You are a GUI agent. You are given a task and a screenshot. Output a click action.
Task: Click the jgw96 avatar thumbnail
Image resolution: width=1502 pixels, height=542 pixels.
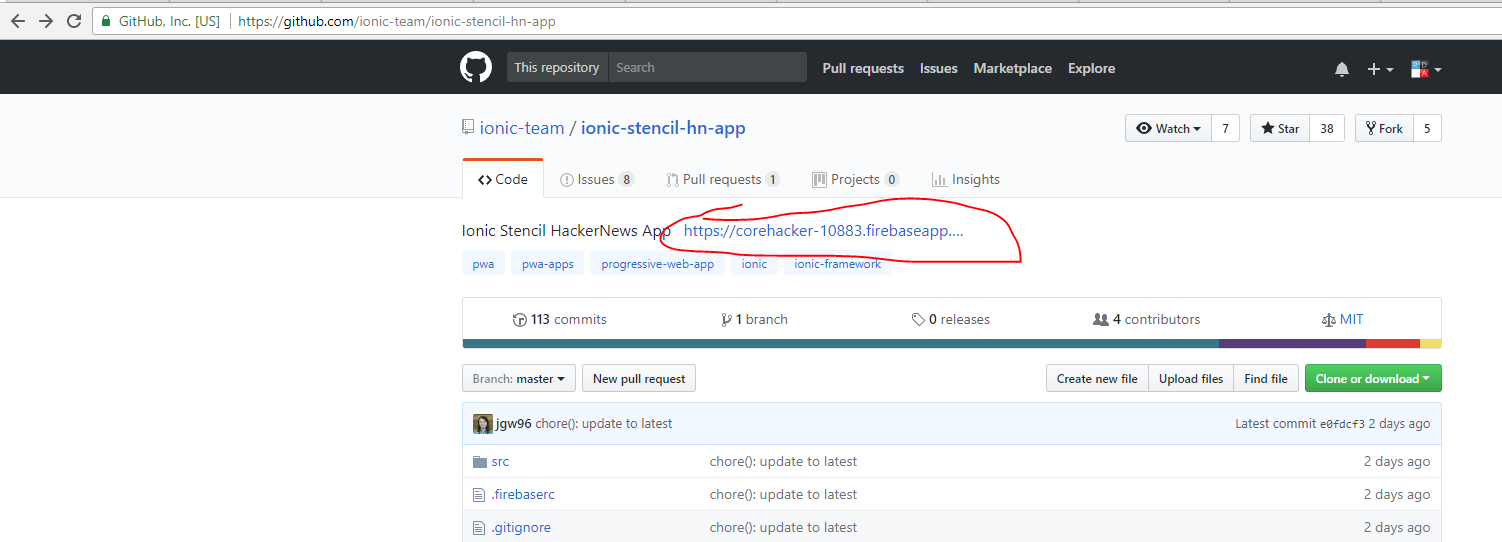pos(483,424)
